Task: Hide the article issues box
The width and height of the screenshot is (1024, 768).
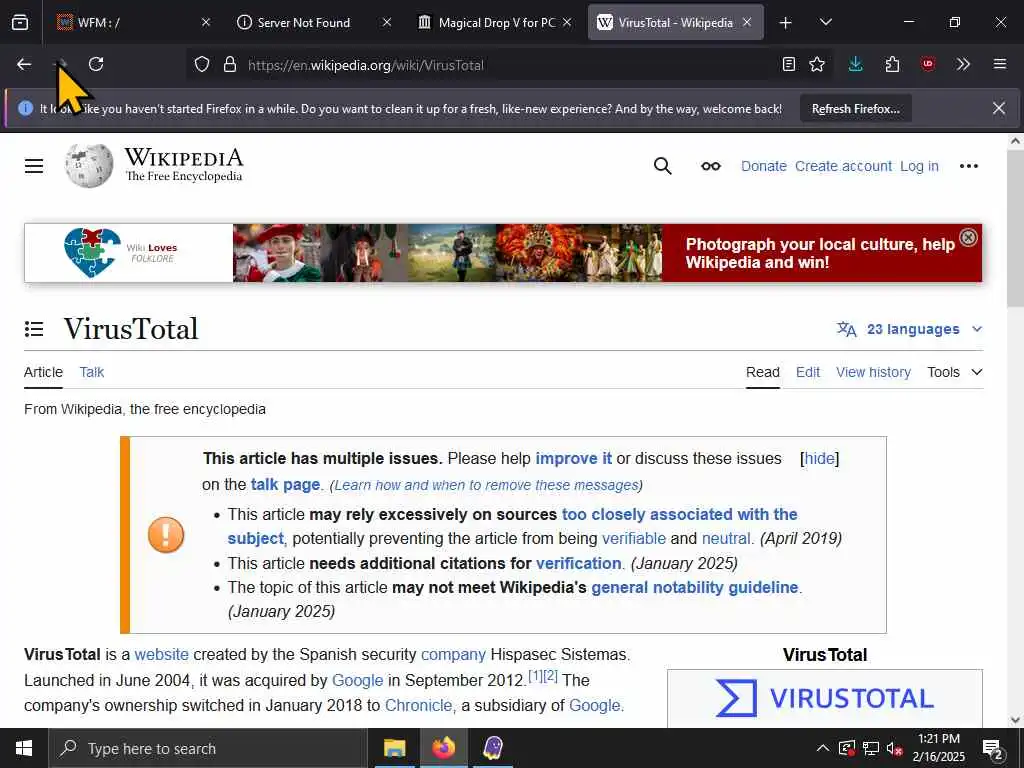Action: point(820,458)
